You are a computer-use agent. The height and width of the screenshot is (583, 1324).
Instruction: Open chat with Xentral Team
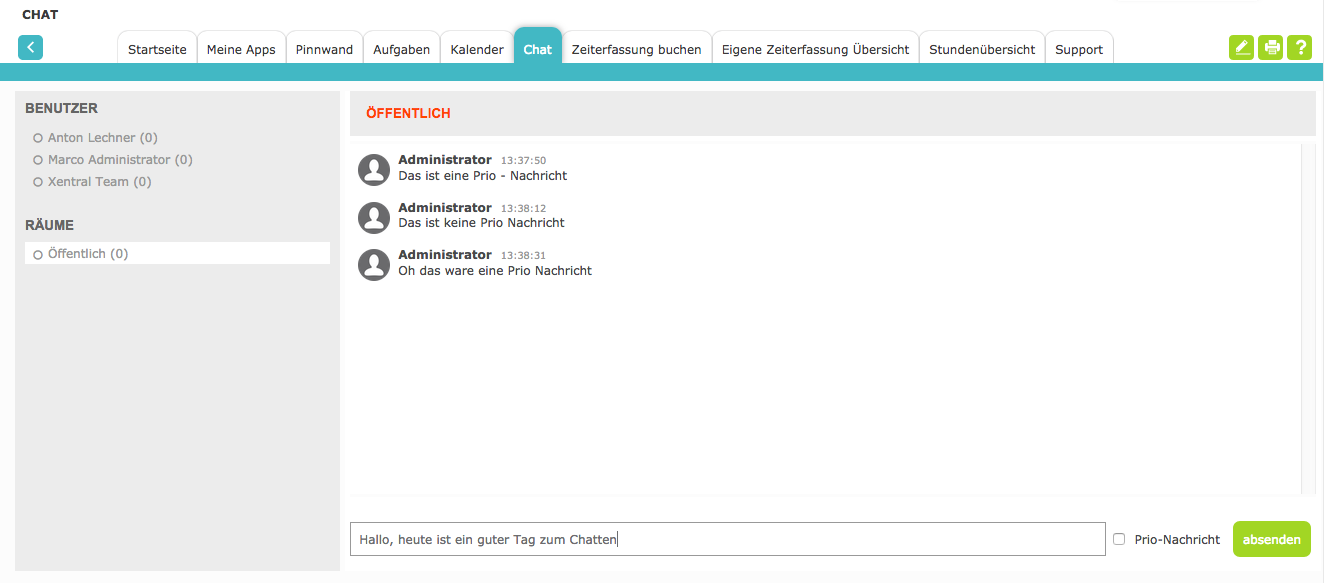(x=99, y=182)
